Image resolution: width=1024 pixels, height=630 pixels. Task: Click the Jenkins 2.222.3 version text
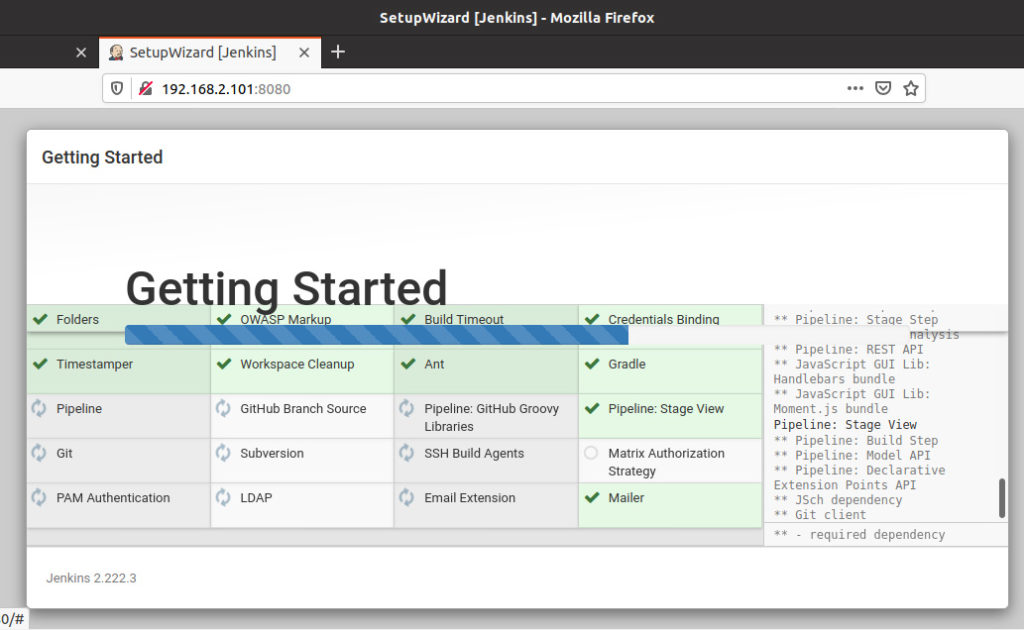[x=91, y=578]
